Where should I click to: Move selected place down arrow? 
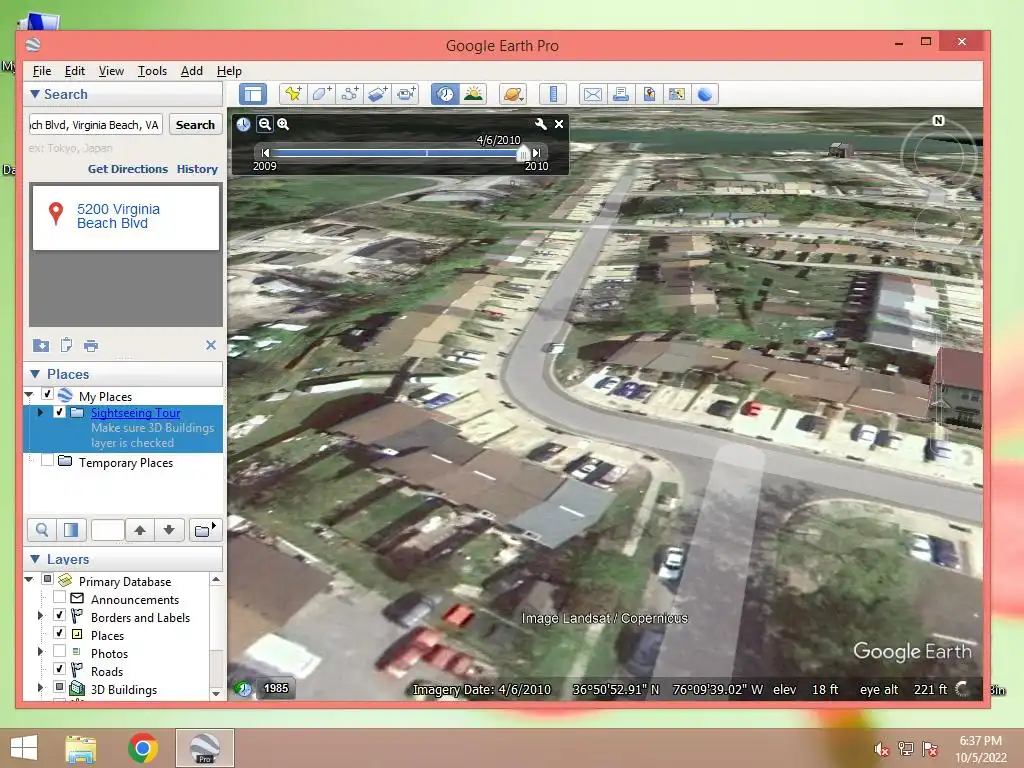pos(169,530)
